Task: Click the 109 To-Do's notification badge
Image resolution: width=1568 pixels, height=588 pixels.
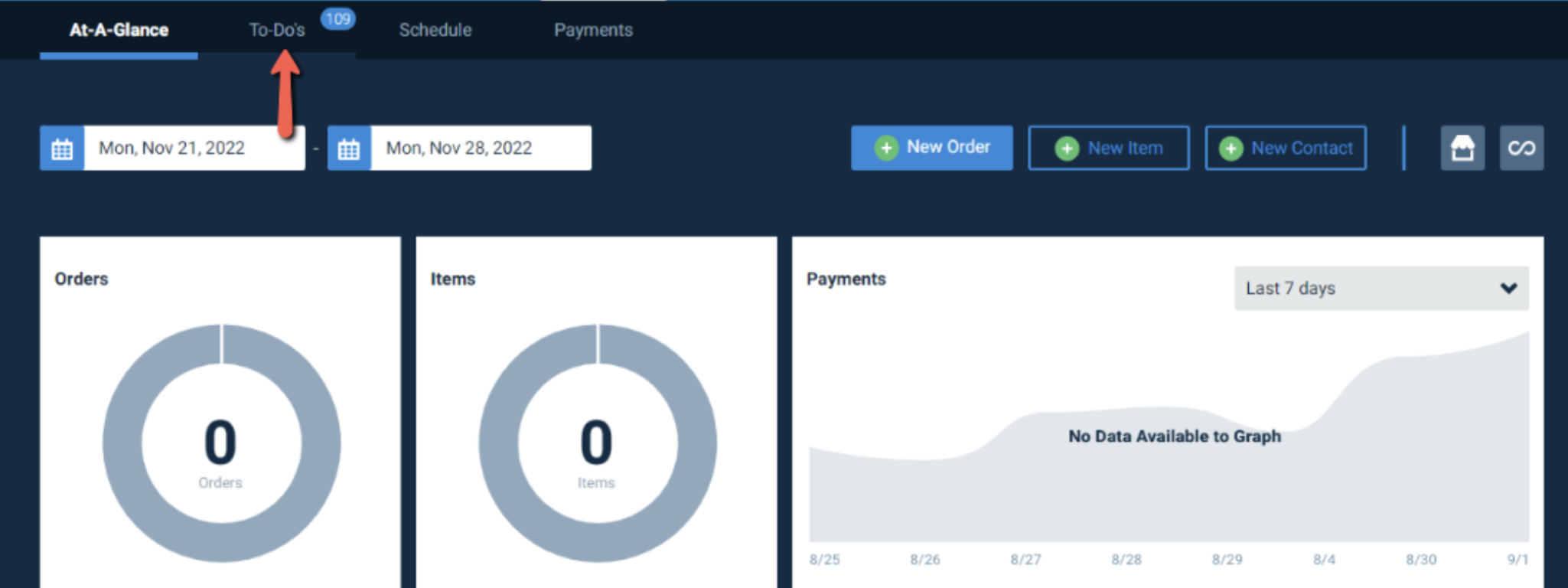Action: (x=337, y=18)
